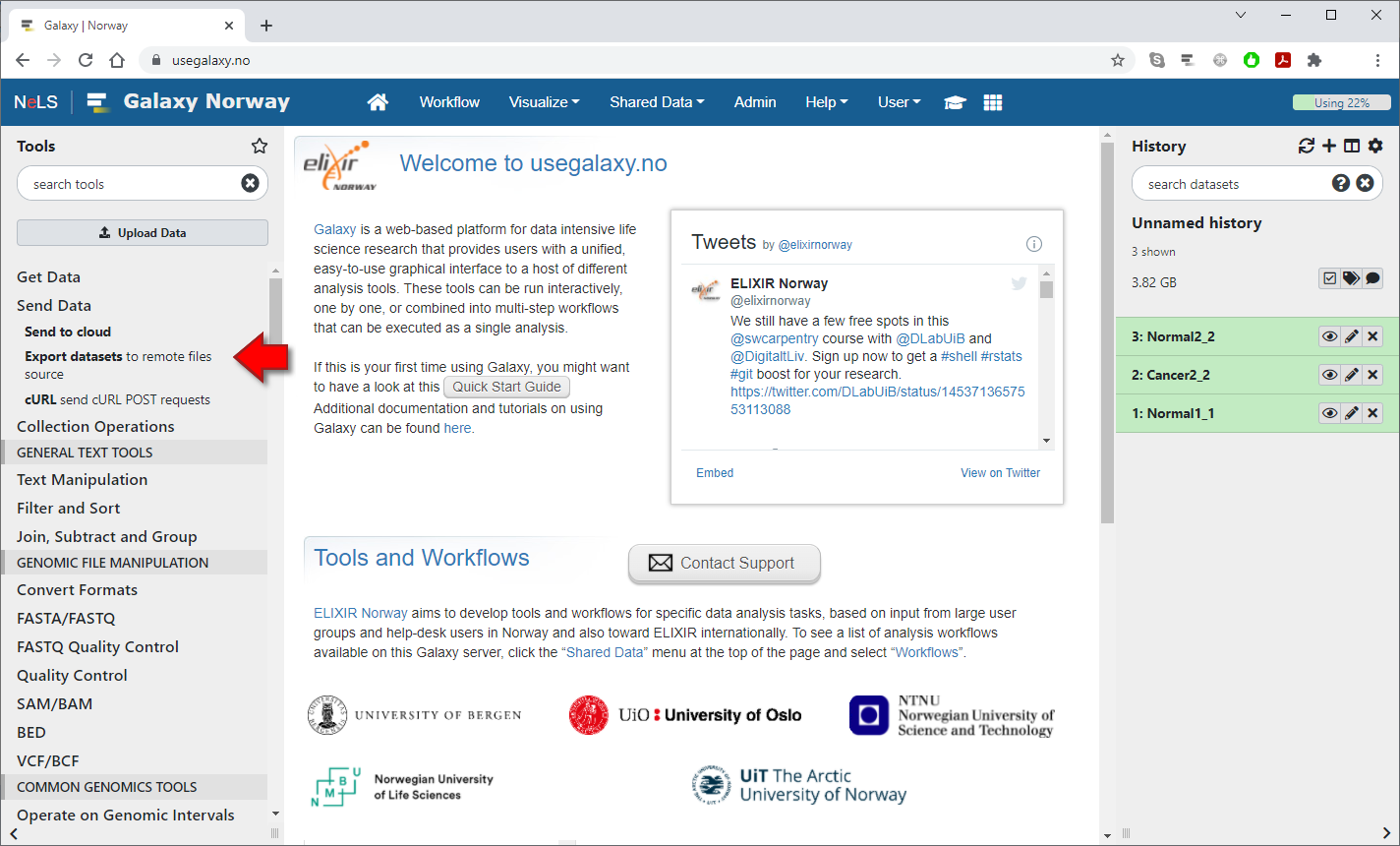Open the Workflow menu item
The image size is (1400, 846).
(x=449, y=102)
